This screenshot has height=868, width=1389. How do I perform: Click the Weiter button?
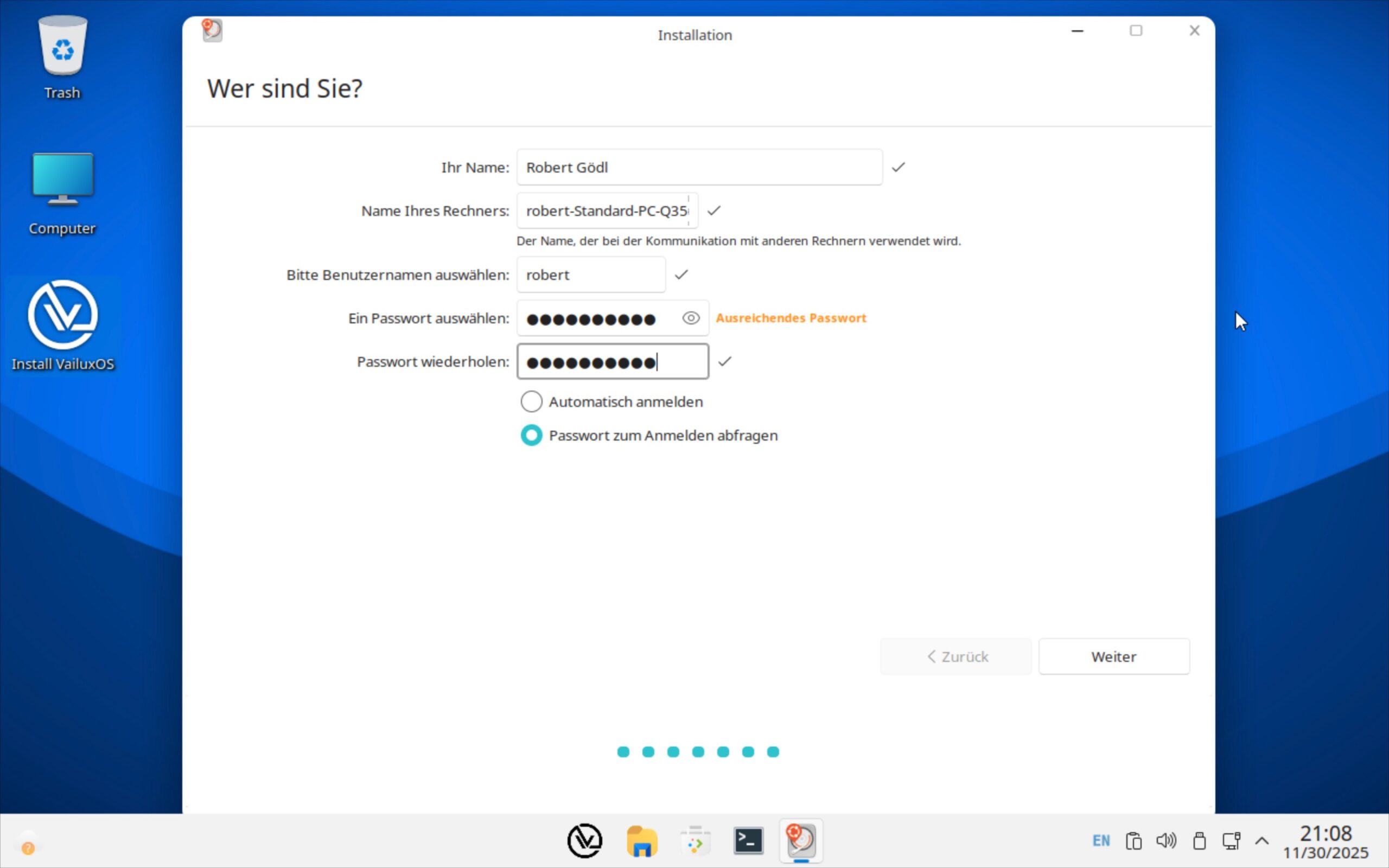[1113, 656]
